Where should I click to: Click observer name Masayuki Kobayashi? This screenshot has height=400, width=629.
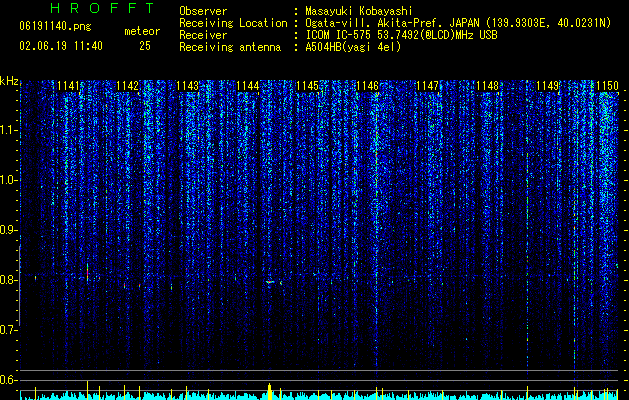tap(358, 11)
